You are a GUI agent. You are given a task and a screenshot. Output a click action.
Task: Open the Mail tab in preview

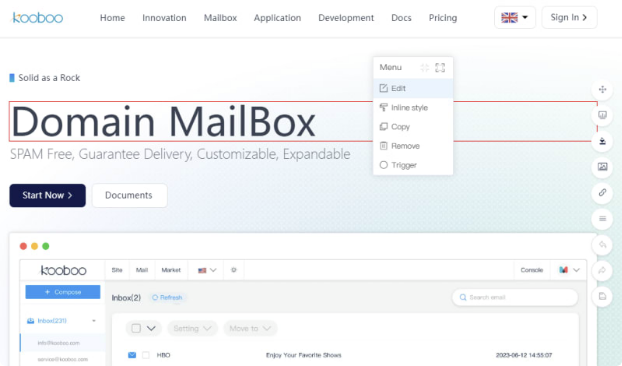click(x=142, y=270)
